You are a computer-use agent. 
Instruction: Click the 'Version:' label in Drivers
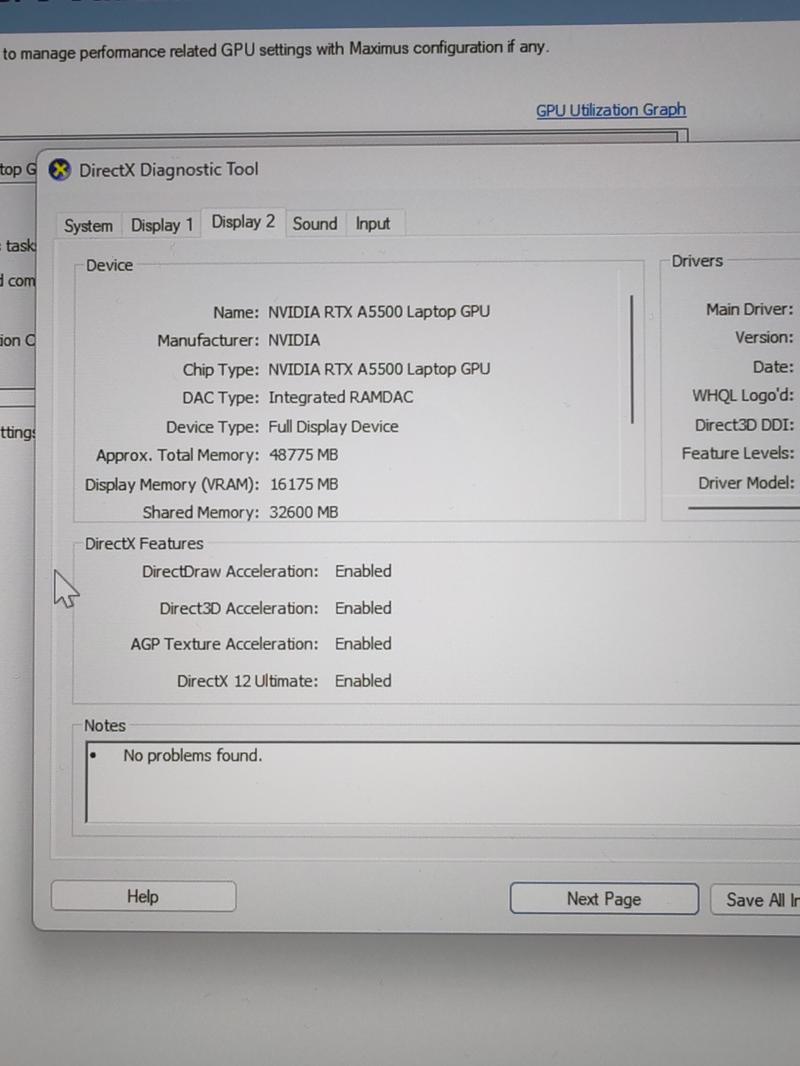click(x=764, y=338)
